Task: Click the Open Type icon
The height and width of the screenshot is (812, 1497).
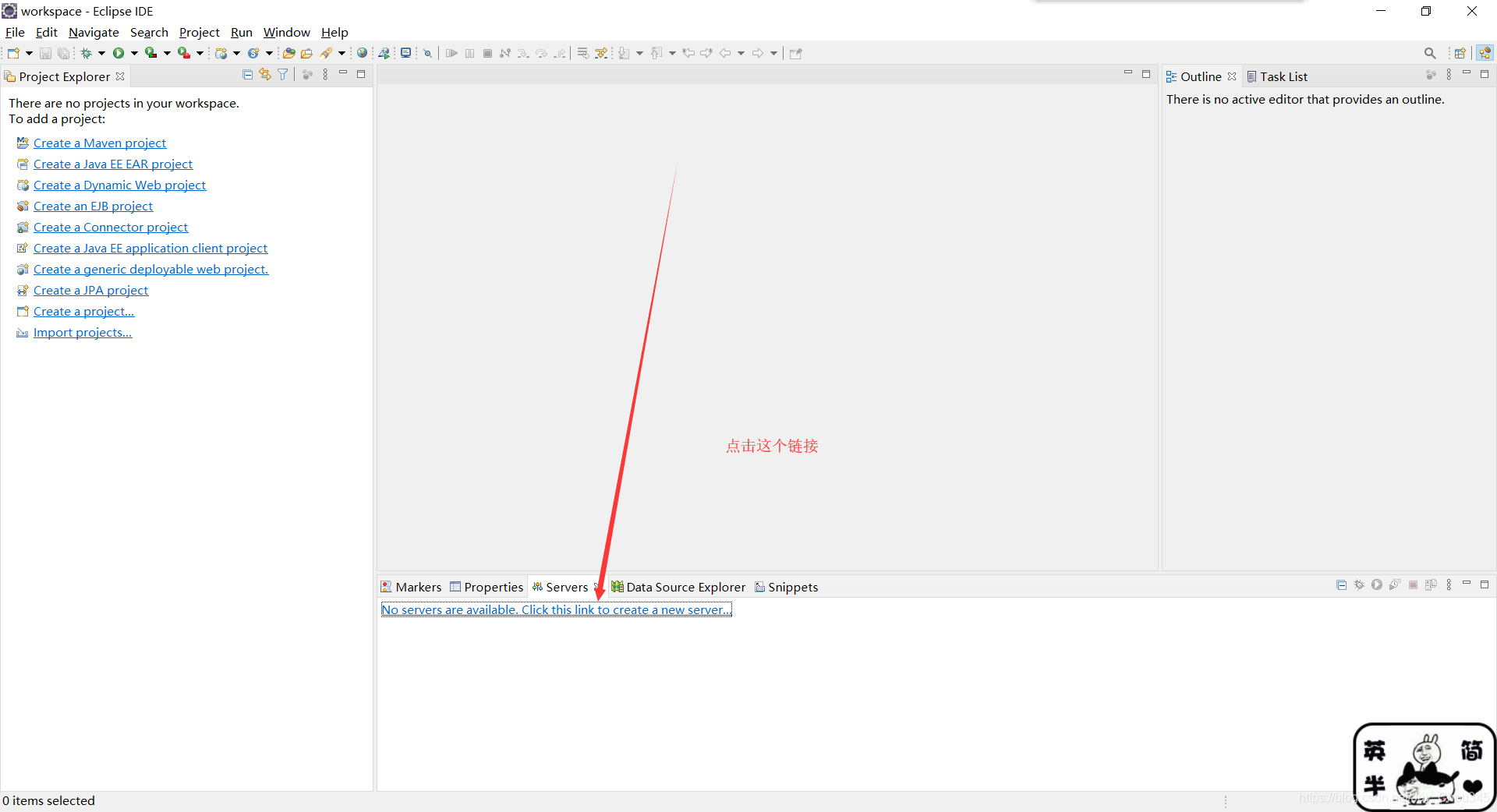Action: coord(288,53)
